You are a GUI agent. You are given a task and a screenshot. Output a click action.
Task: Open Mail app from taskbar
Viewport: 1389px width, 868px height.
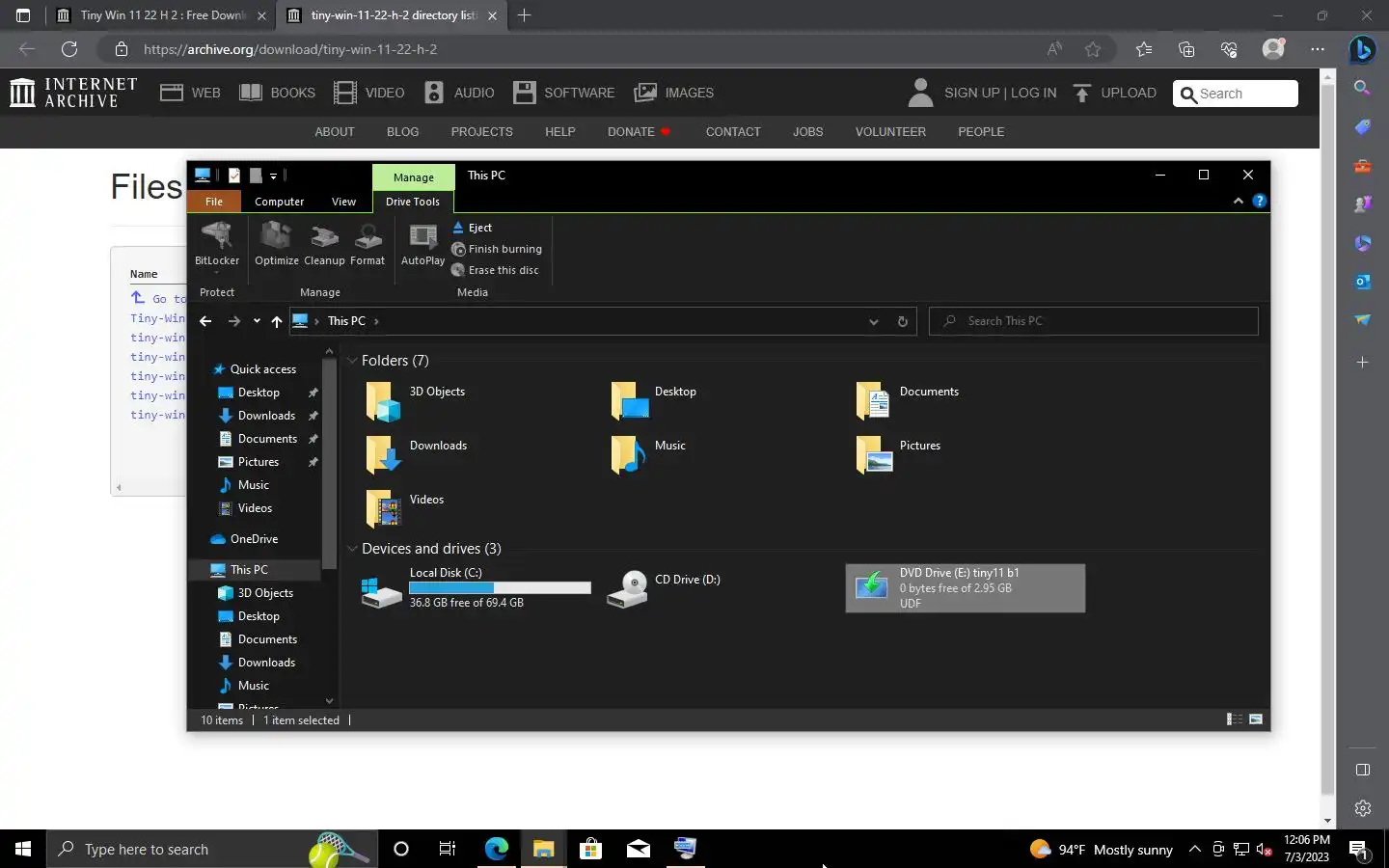coord(638,849)
